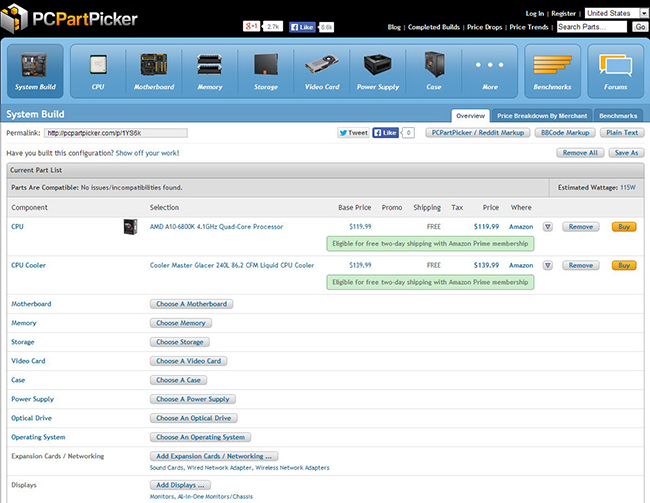Click the Register link

click(563, 13)
